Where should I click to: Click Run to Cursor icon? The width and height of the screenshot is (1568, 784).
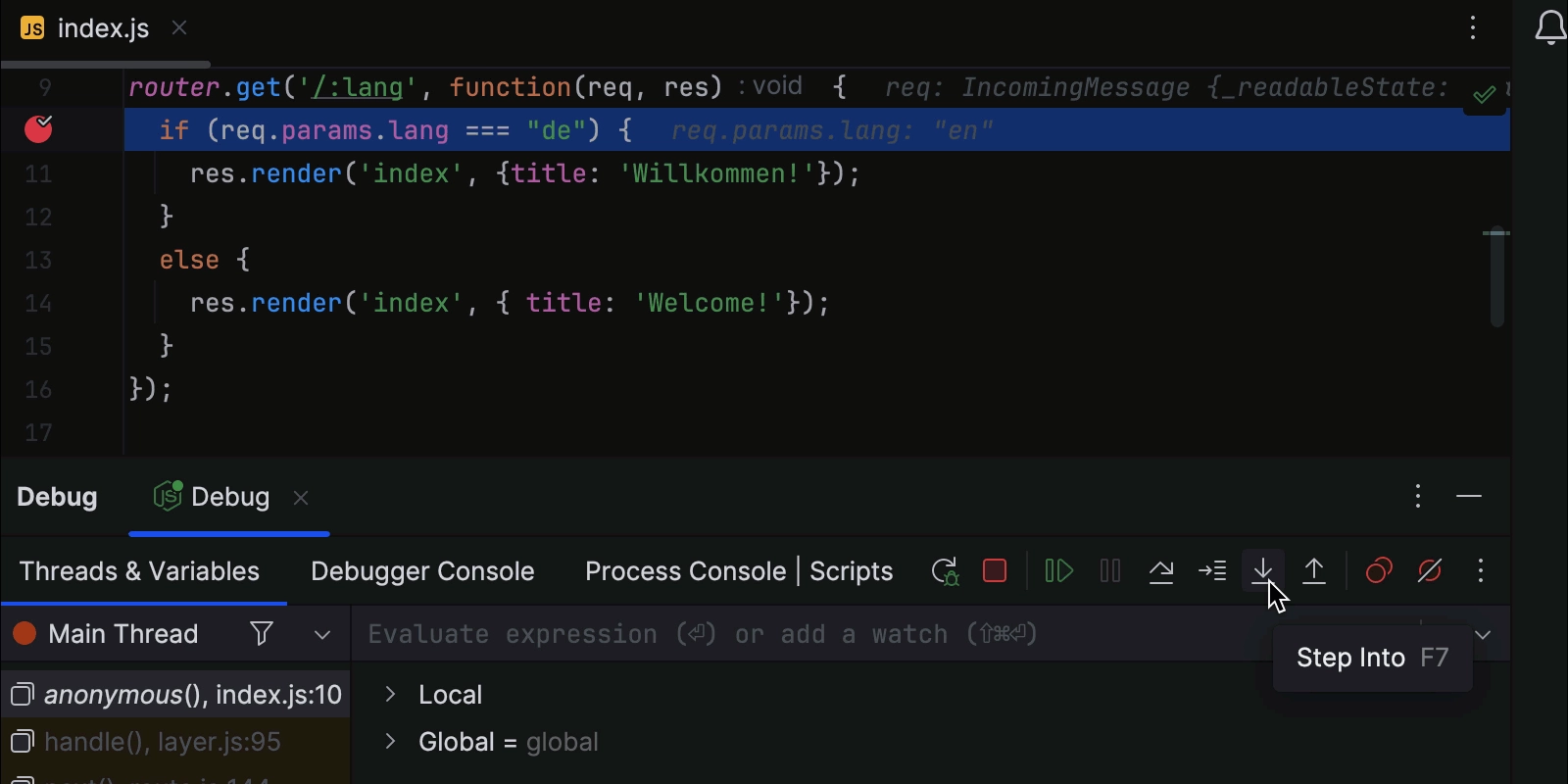(x=1212, y=570)
